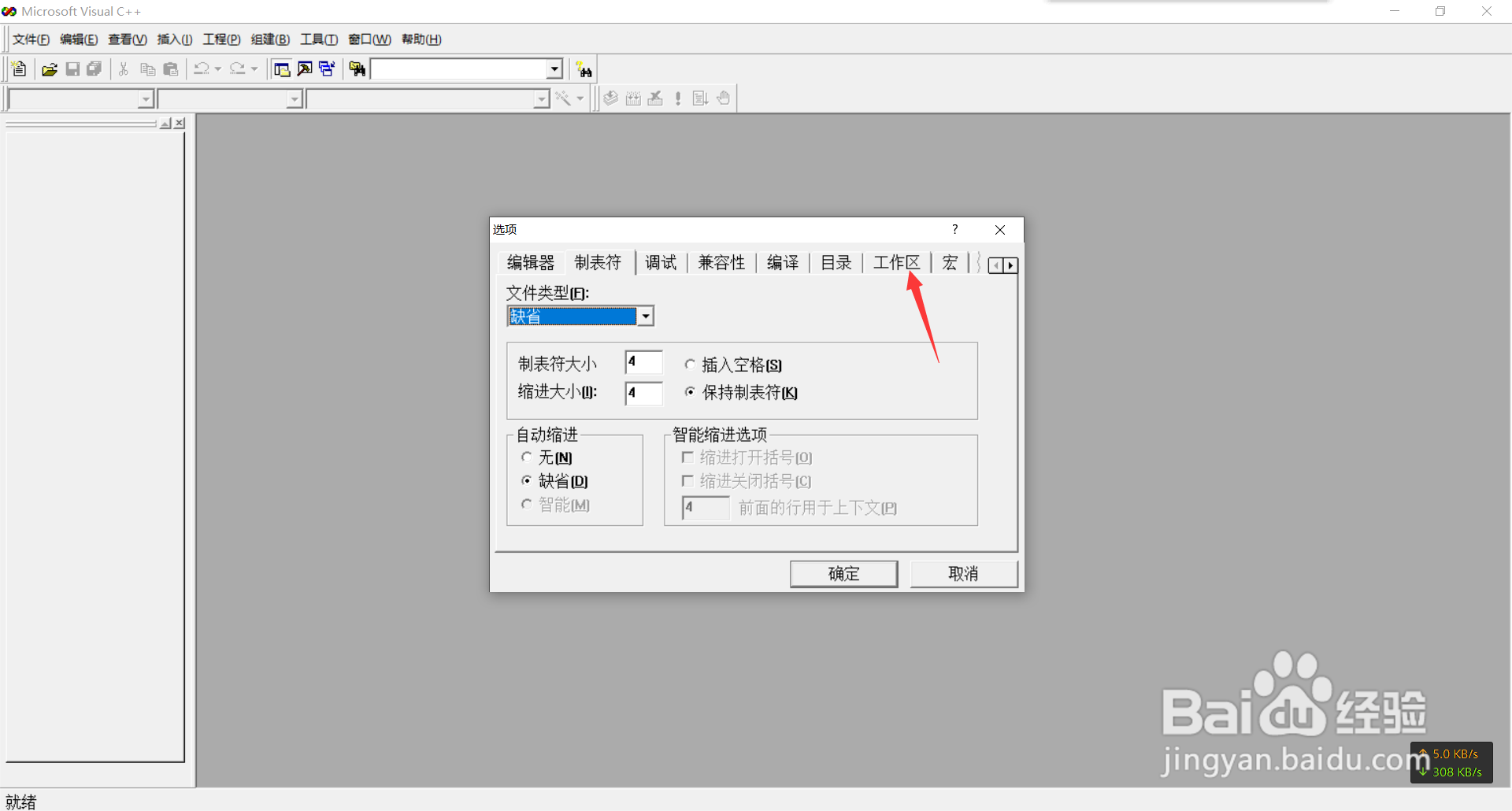Open the 组建 menu
This screenshot has width=1512, height=811.
tap(270, 39)
